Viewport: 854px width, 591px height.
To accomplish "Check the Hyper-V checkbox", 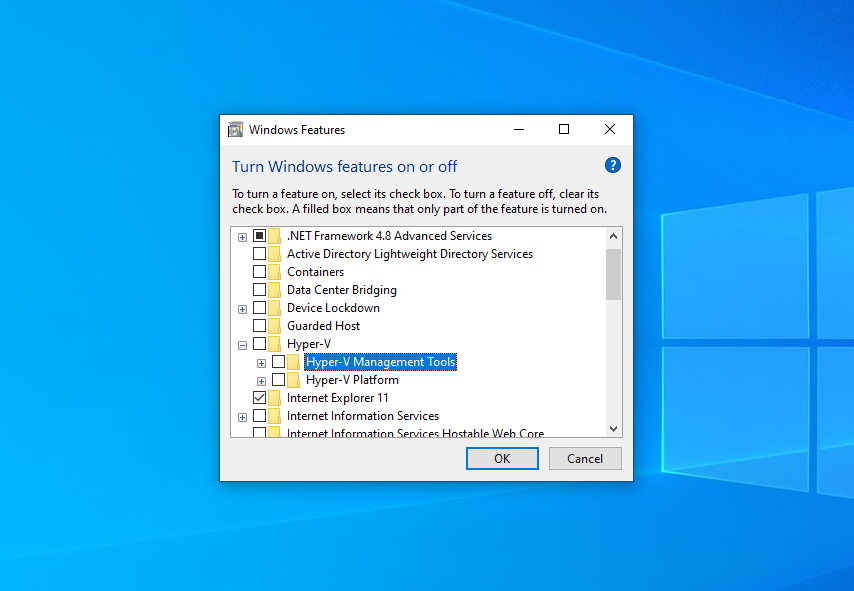I will [x=259, y=344].
